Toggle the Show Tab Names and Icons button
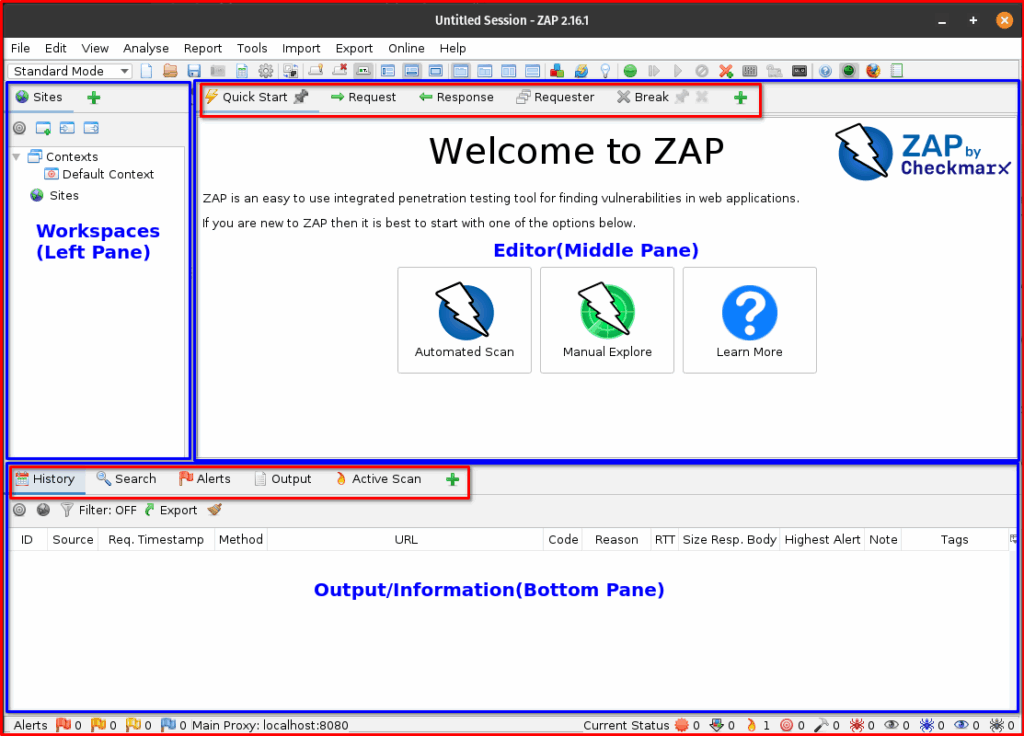The width and height of the screenshot is (1024, 736). click(x=363, y=71)
